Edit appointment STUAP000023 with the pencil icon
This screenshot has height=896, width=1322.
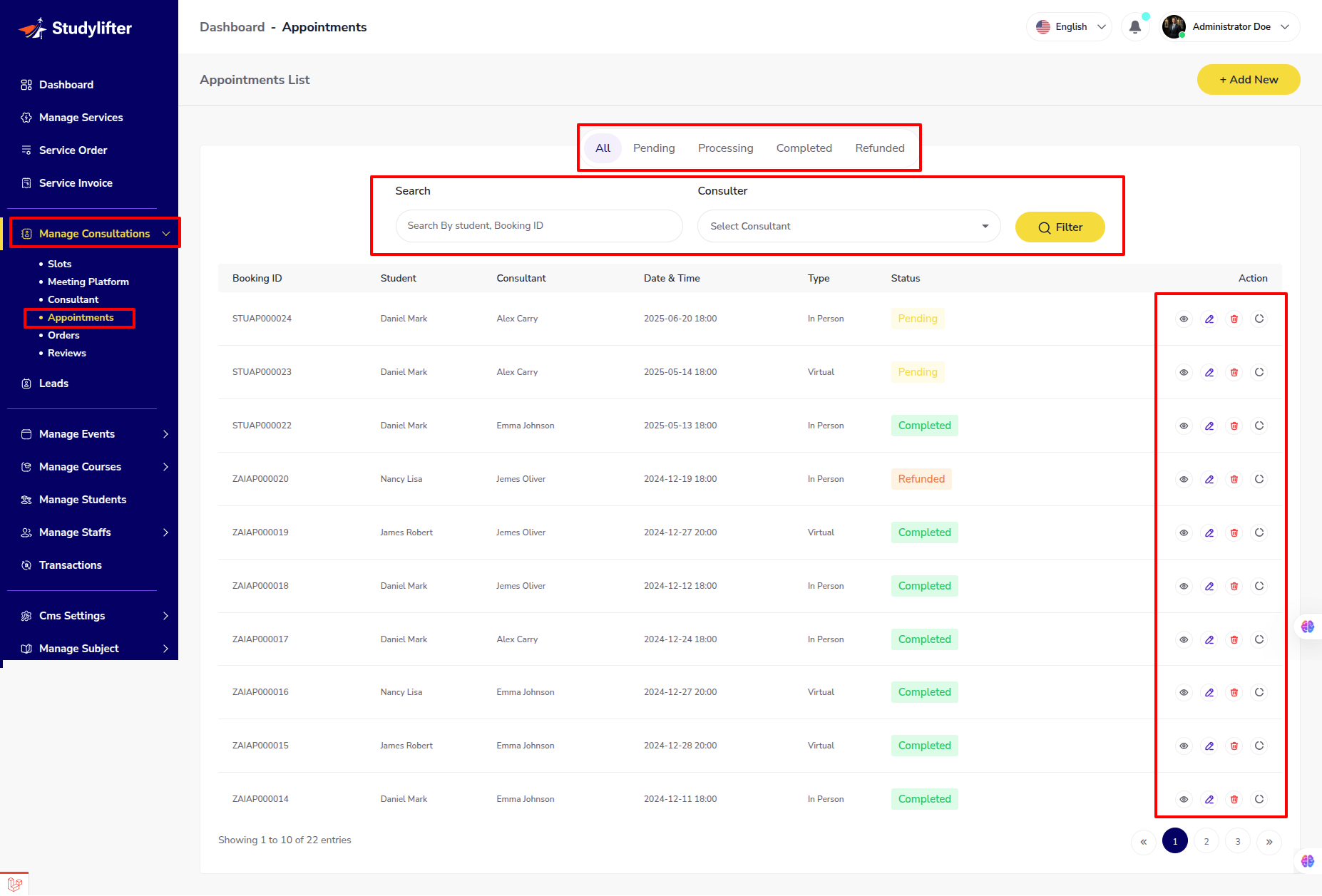click(x=1209, y=372)
